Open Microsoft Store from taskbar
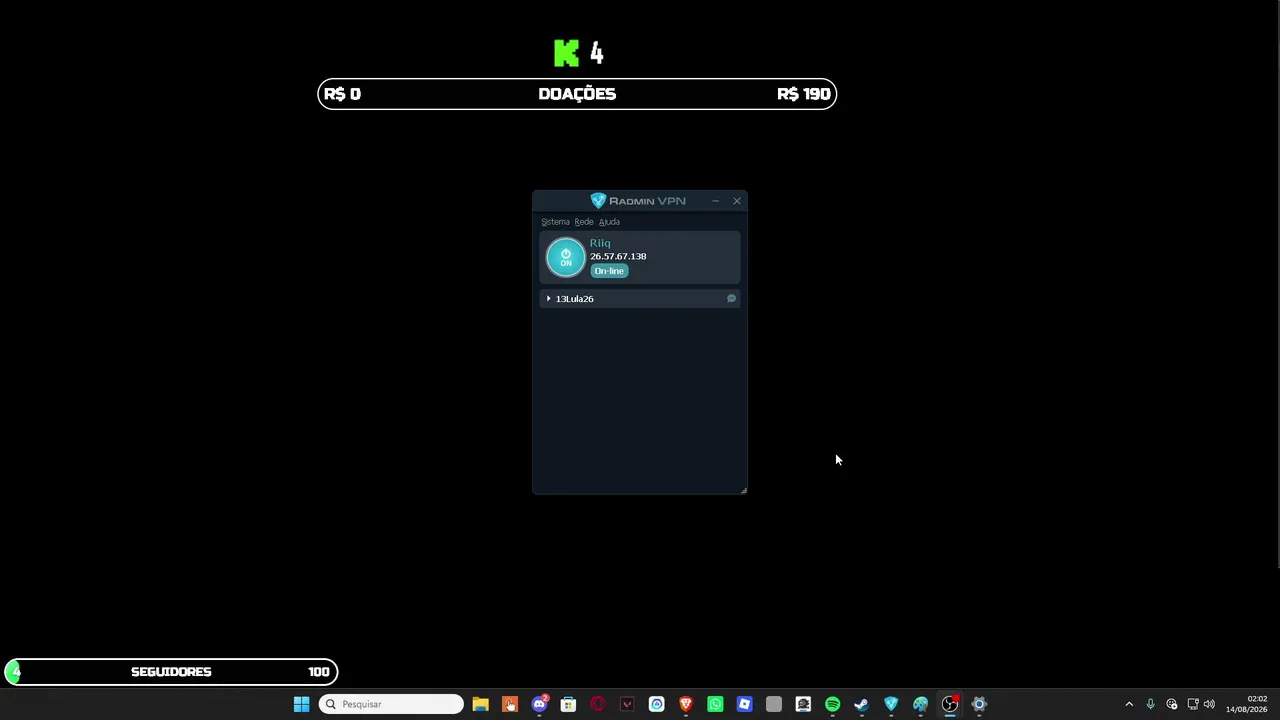 coord(568,704)
